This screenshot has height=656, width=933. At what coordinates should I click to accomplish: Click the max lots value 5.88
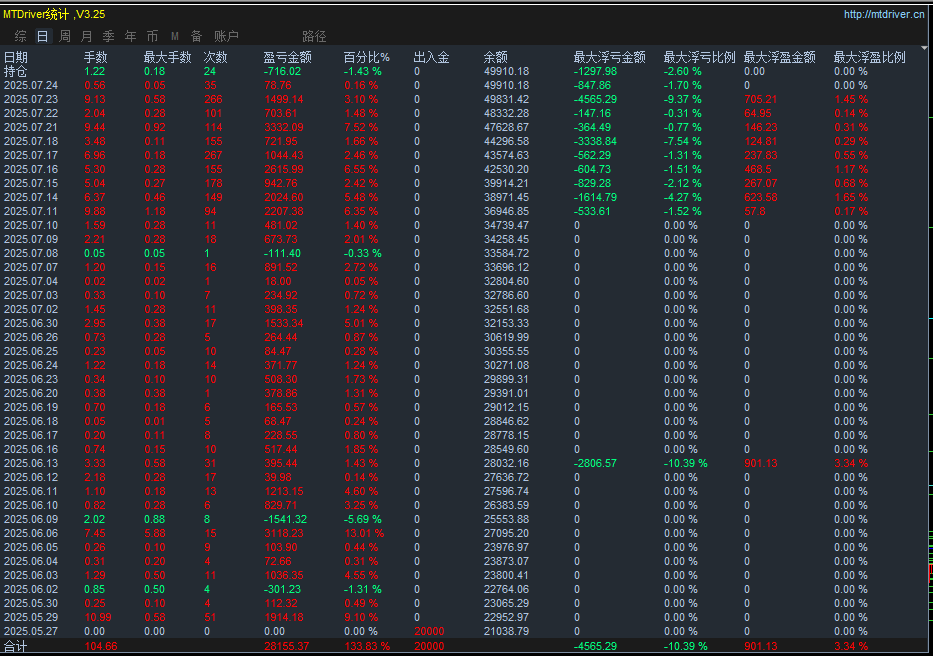pos(155,533)
